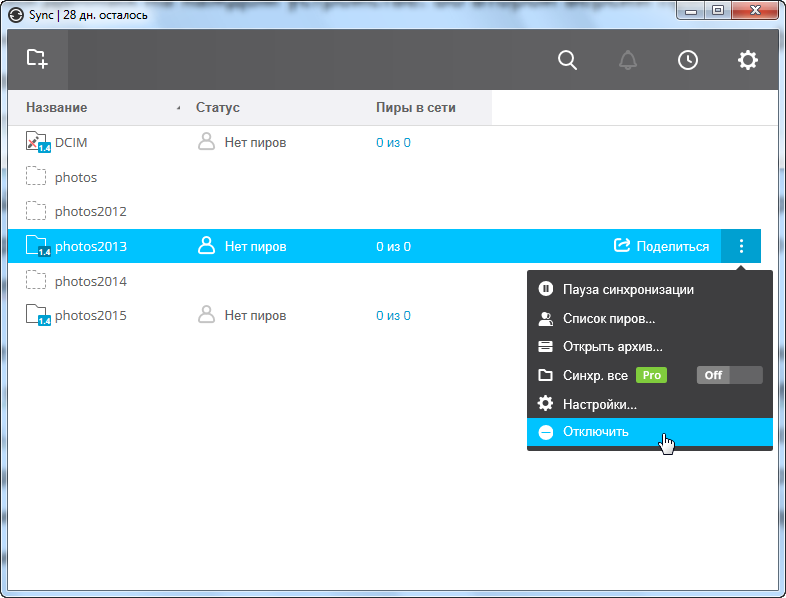
Task: Click the Пиры в сети column header
Action: (416, 107)
